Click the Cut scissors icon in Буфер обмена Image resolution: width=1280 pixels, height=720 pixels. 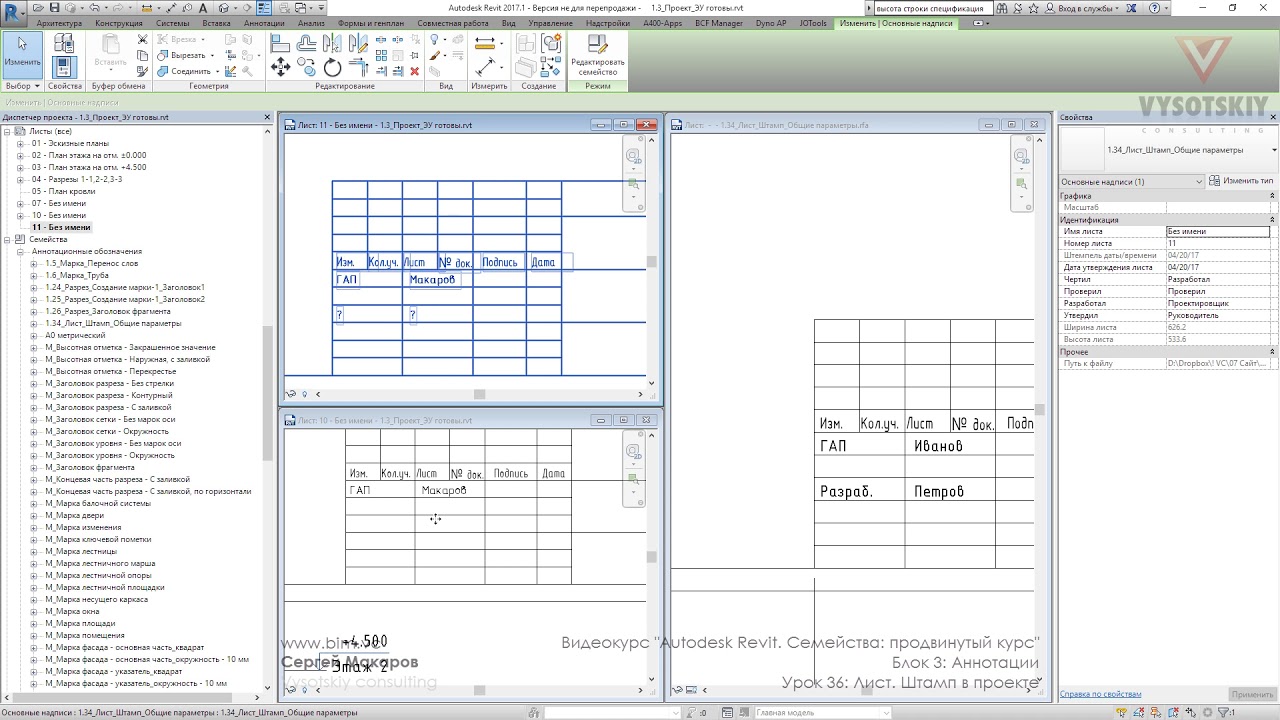[142, 40]
